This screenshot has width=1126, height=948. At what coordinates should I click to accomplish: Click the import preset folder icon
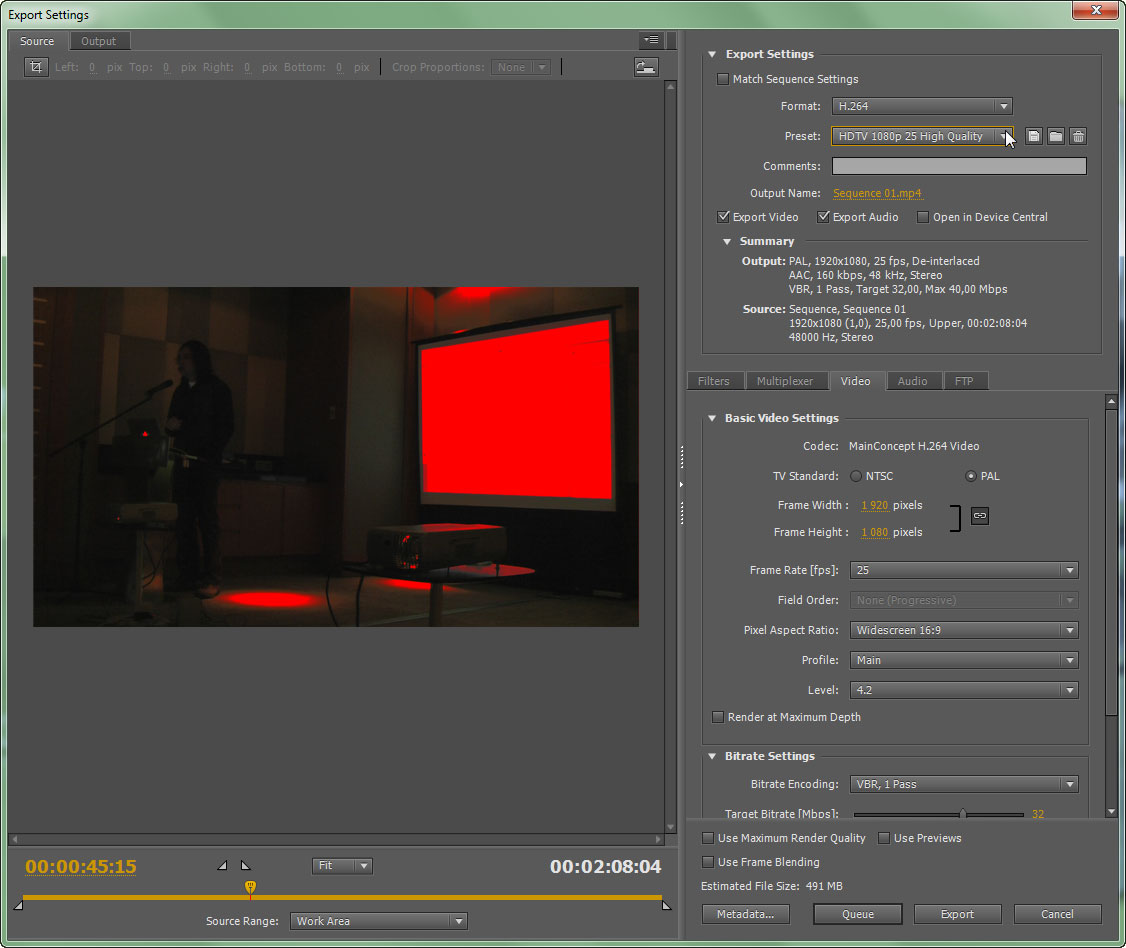[1056, 136]
